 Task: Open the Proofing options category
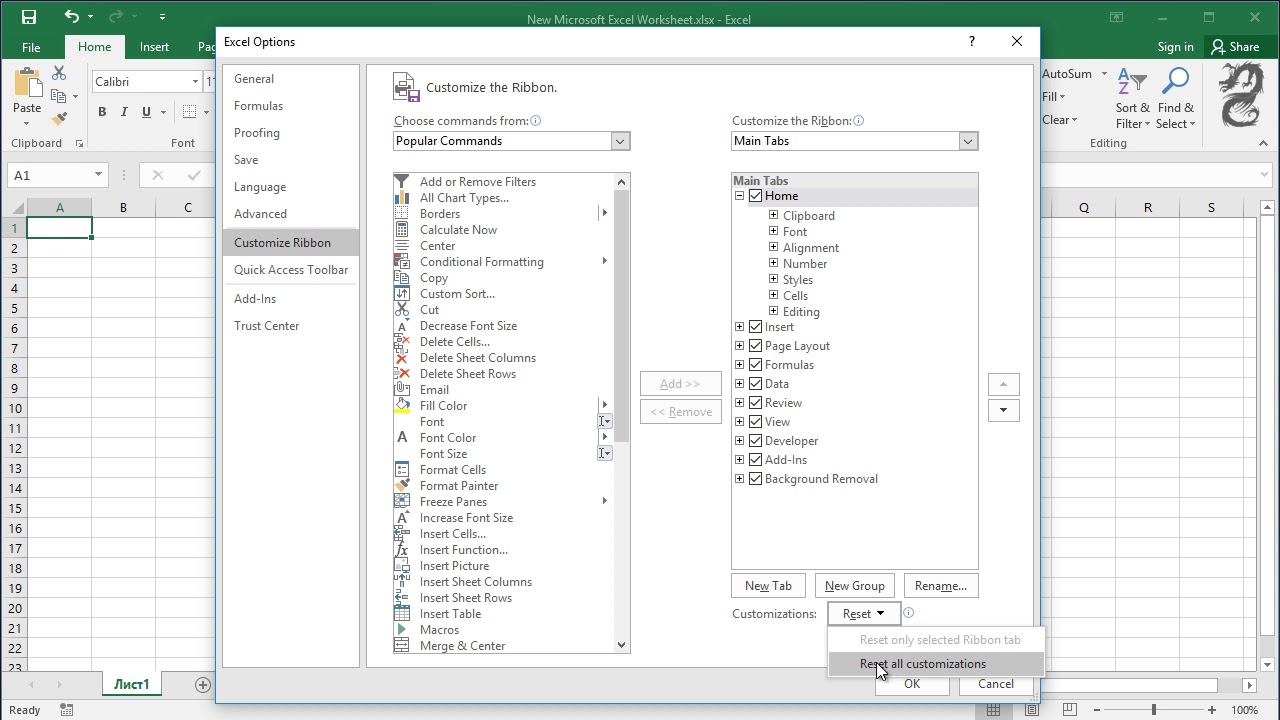coord(290,133)
